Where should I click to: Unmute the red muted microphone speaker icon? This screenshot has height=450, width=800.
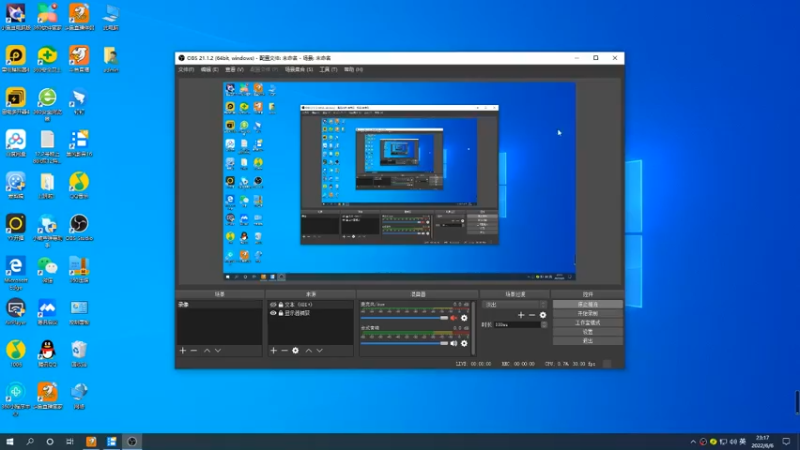click(x=454, y=318)
